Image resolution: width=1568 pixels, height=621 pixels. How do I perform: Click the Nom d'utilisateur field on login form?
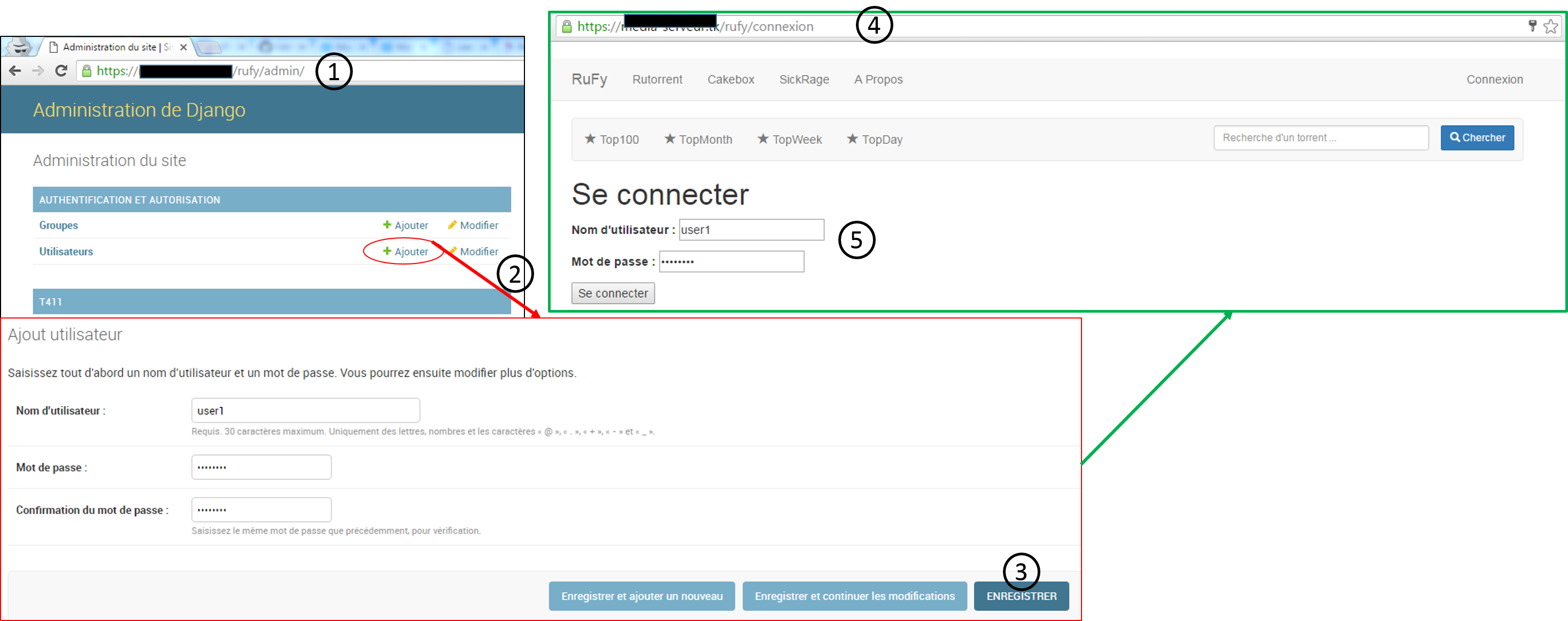click(x=752, y=230)
